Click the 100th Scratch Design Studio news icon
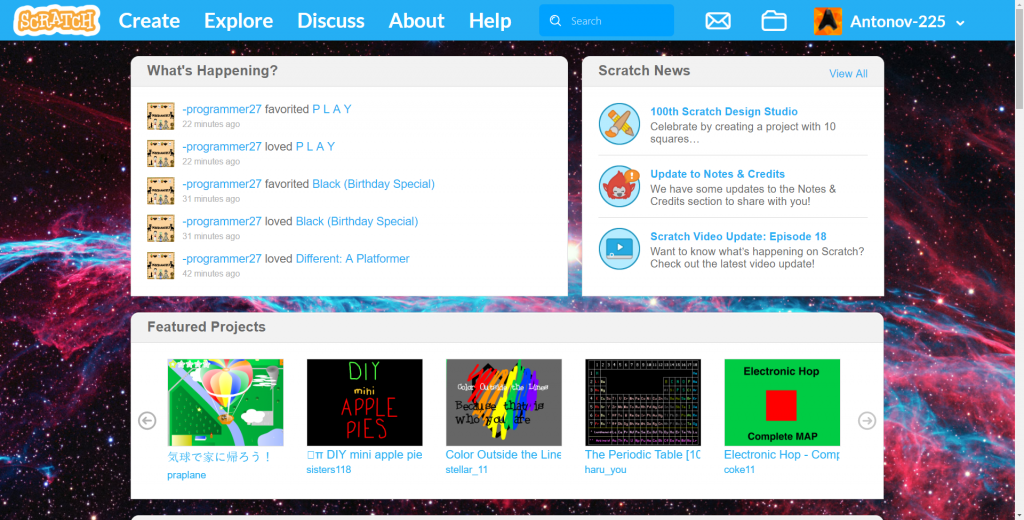 pyautogui.click(x=619, y=123)
